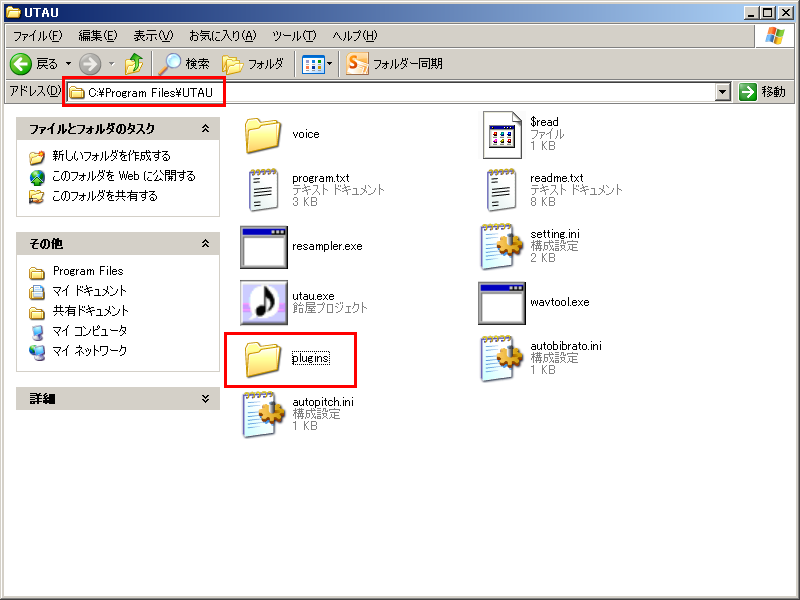
Task: Select the autopitch.ini file icon
Action: coord(264,414)
